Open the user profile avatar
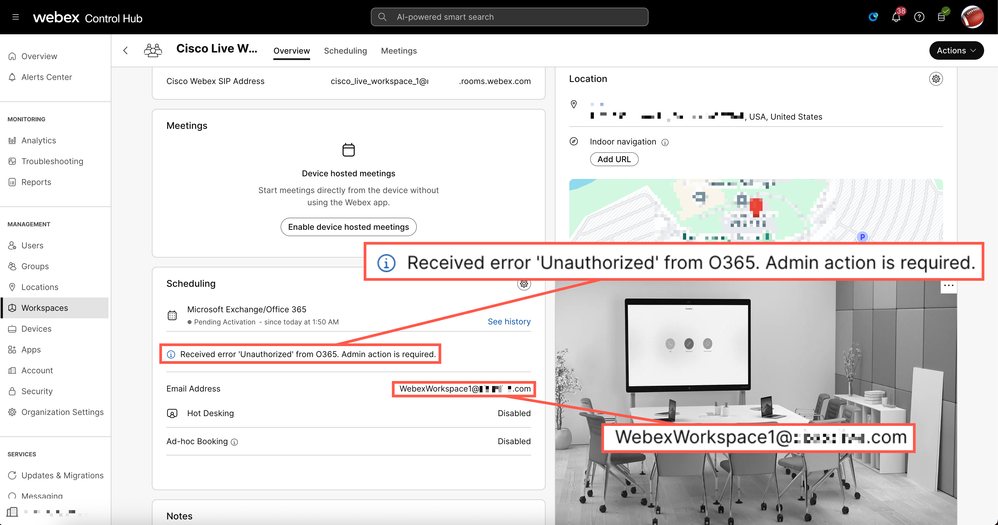The image size is (998, 525). click(x=972, y=17)
